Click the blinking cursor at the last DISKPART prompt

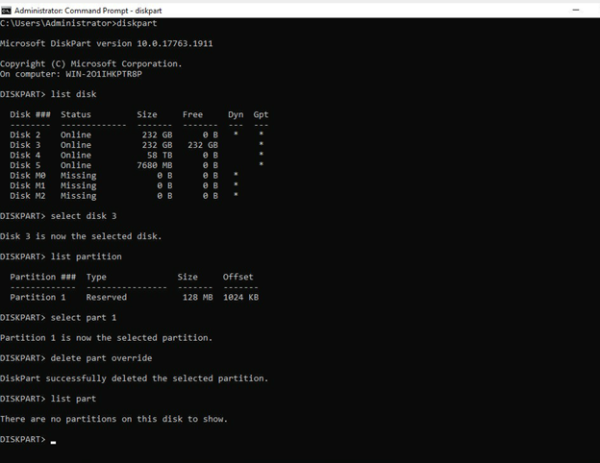click(x=53, y=441)
